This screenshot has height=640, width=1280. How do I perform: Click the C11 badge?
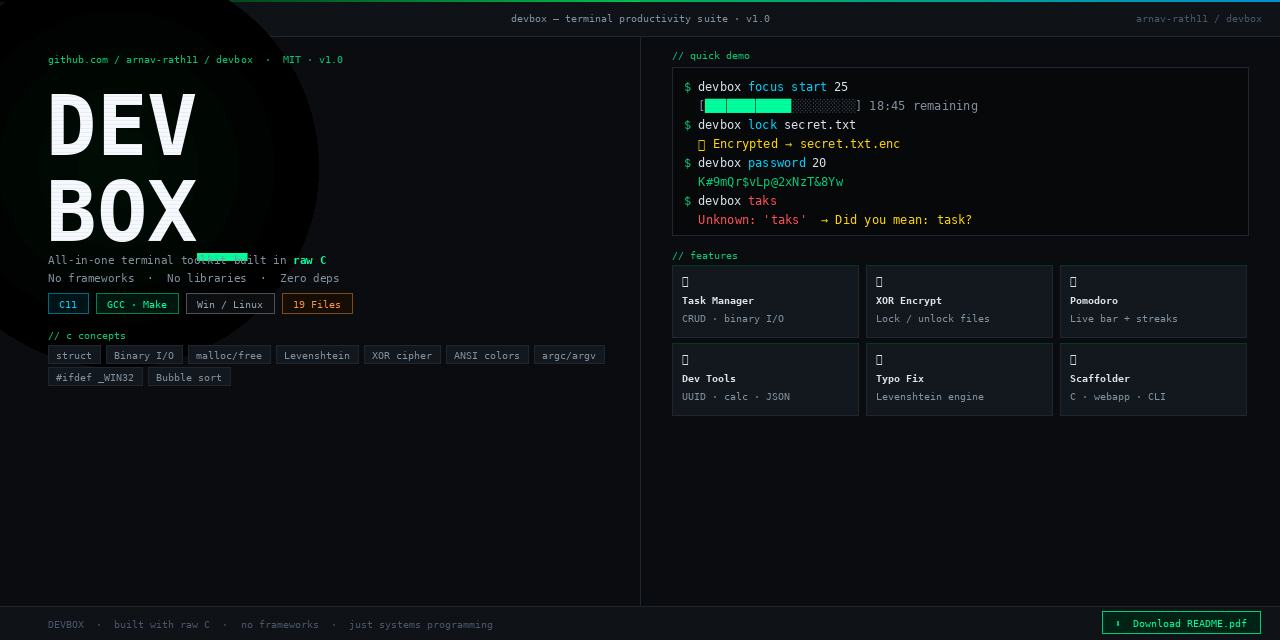[x=68, y=304]
